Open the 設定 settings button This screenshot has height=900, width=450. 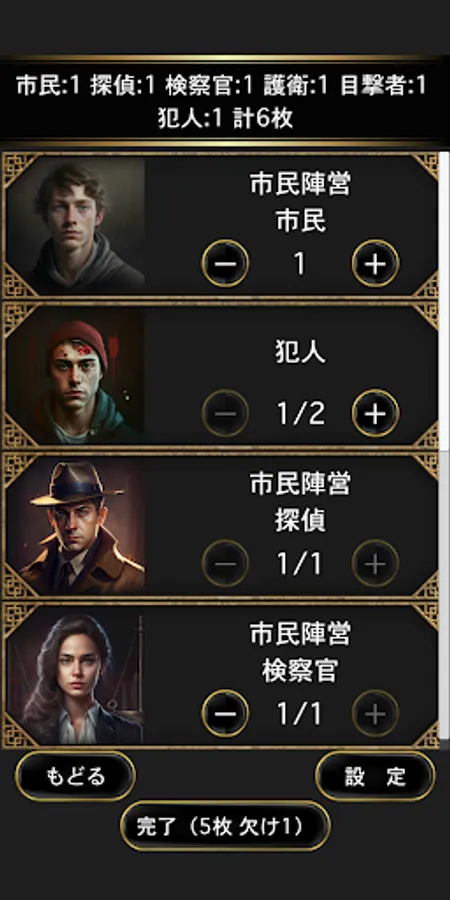pos(375,777)
